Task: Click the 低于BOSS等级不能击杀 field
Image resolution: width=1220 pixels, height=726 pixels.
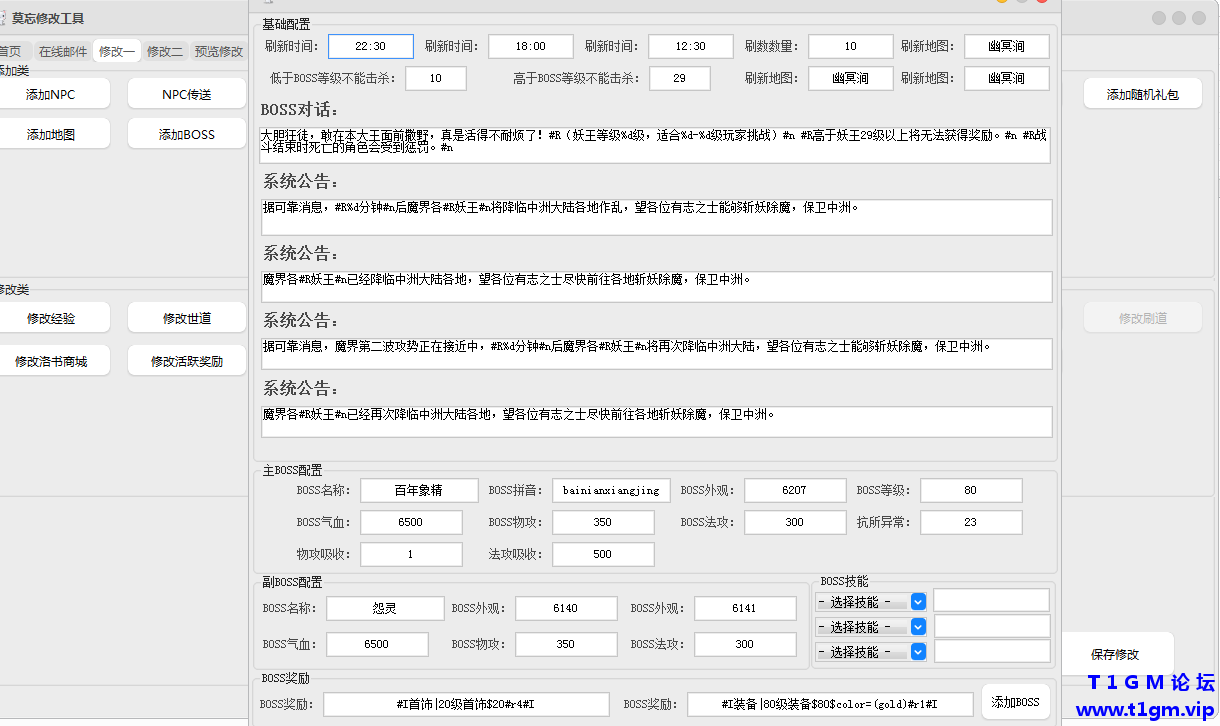Action: pos(436,78)
